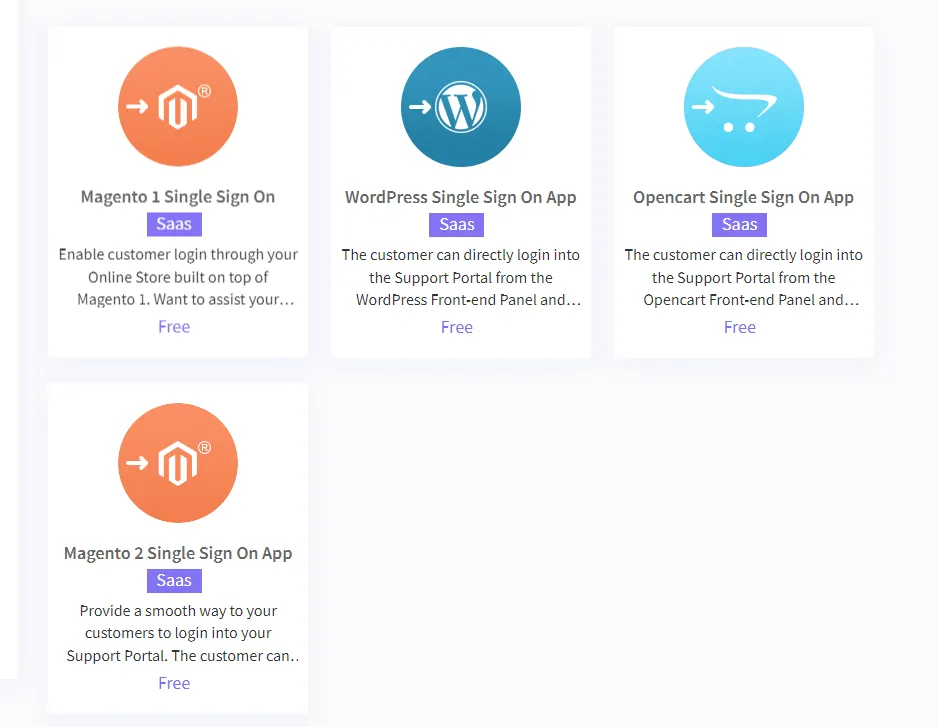Screen dimensions: 938x727
Task: Select Saas badge under Magento 2 Single Sign On App
Action: [174, 580]
